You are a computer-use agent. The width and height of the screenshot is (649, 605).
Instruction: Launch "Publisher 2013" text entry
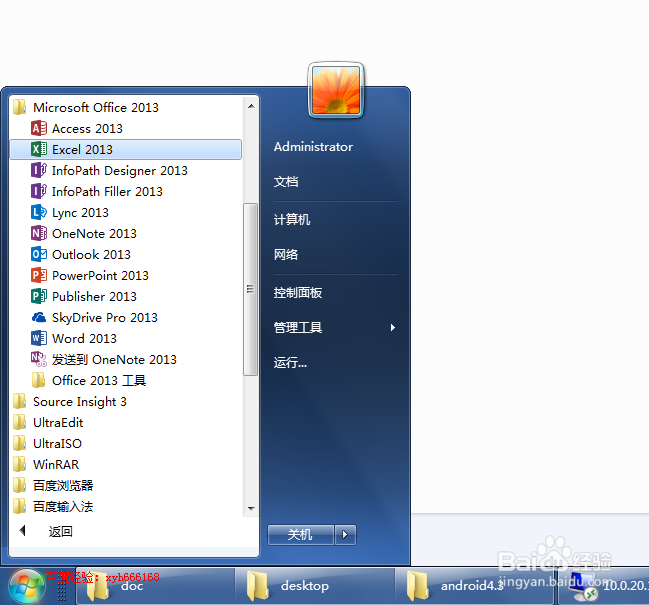coord(94,297)
